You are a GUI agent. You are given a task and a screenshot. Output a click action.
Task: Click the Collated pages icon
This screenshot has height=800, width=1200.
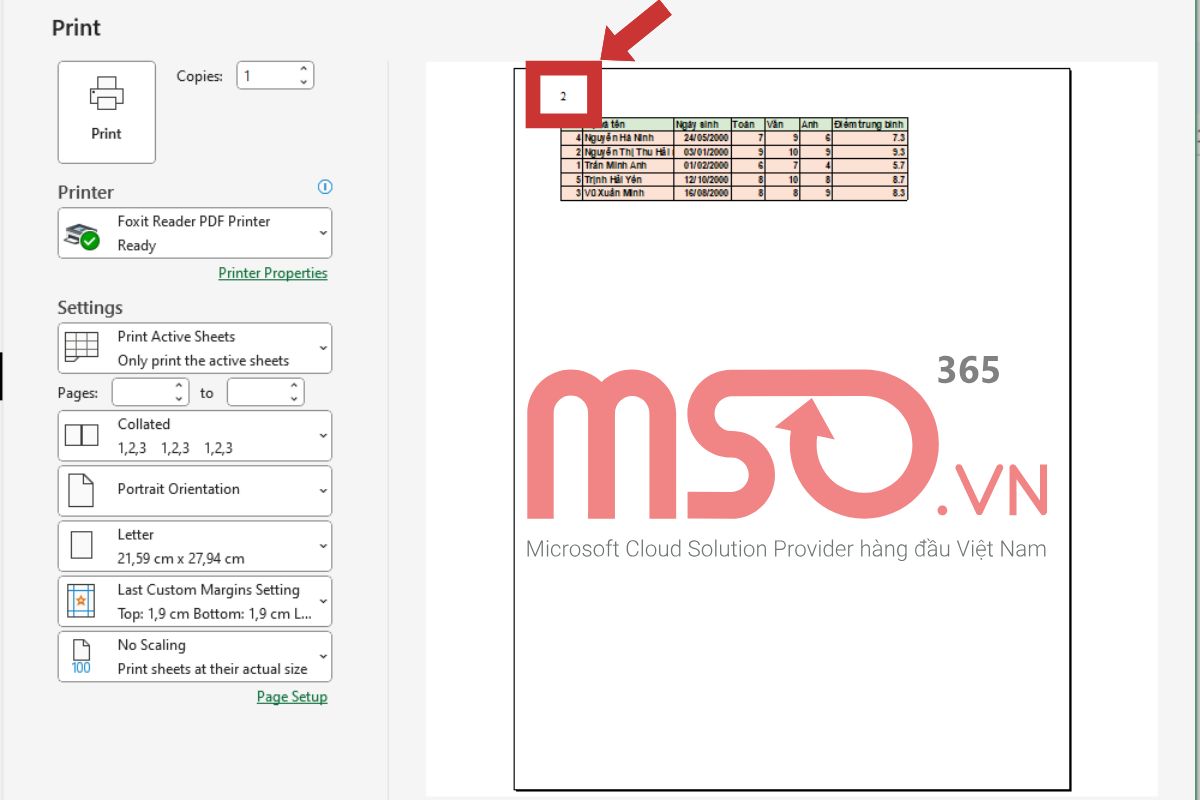click(81, 435)
